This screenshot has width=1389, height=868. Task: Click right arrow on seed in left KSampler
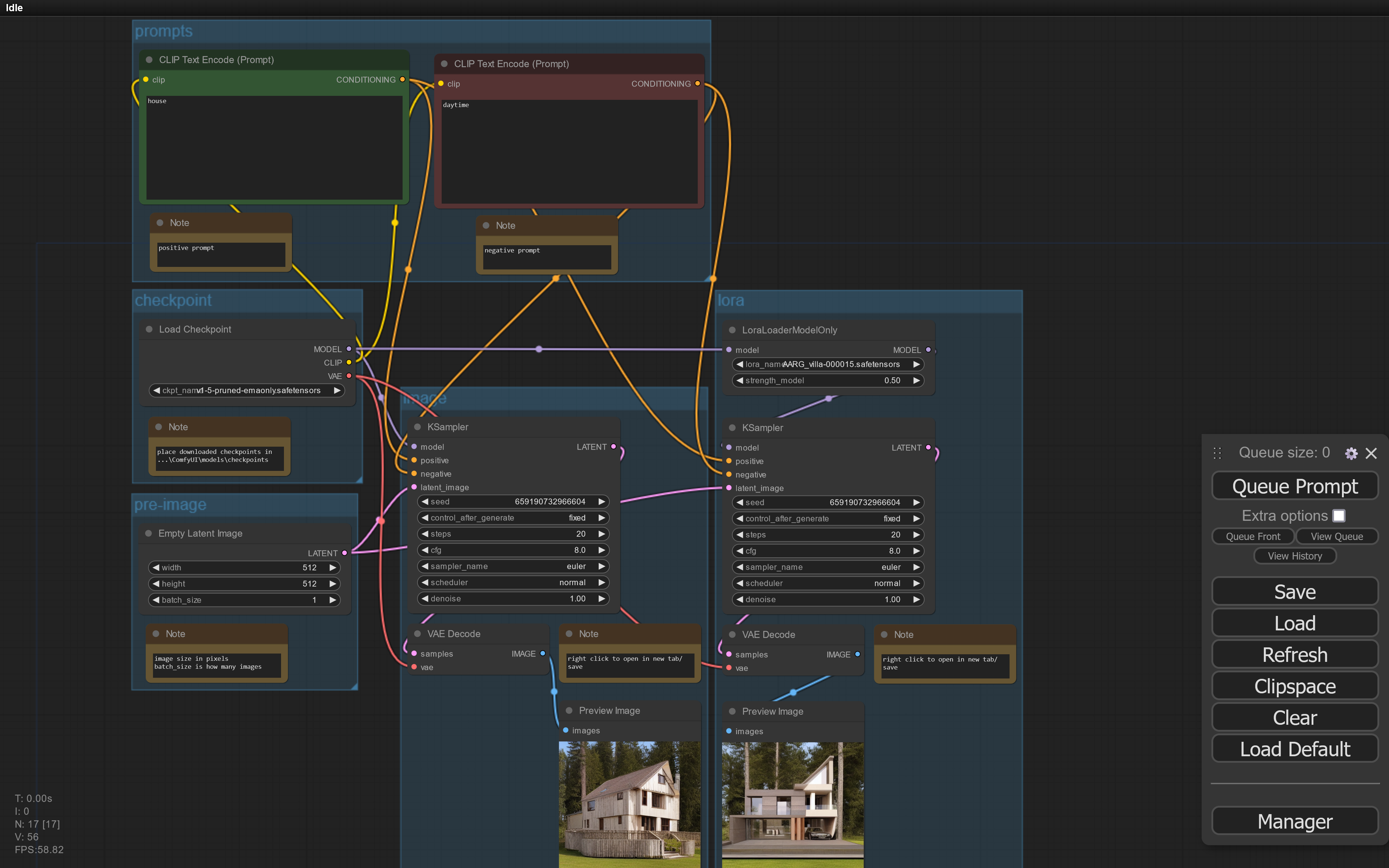pyautogui.click(x=602, y=501)
